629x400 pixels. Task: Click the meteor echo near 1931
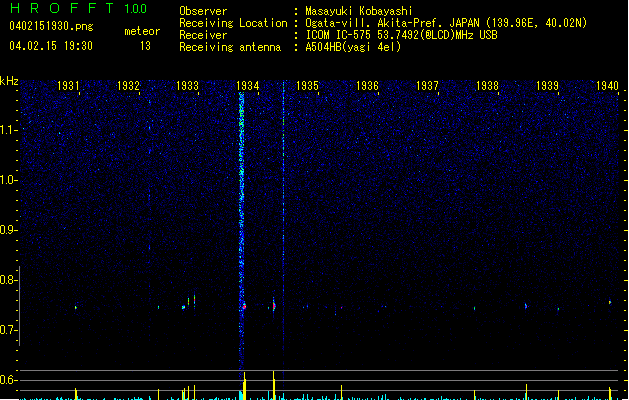pos(75,307)
